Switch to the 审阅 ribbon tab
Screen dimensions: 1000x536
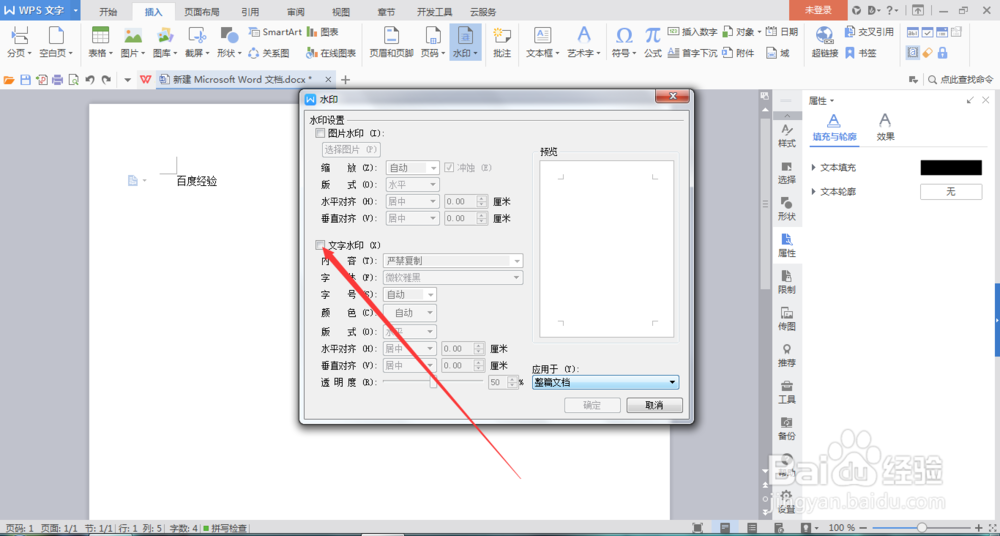(x=296, y=11)
